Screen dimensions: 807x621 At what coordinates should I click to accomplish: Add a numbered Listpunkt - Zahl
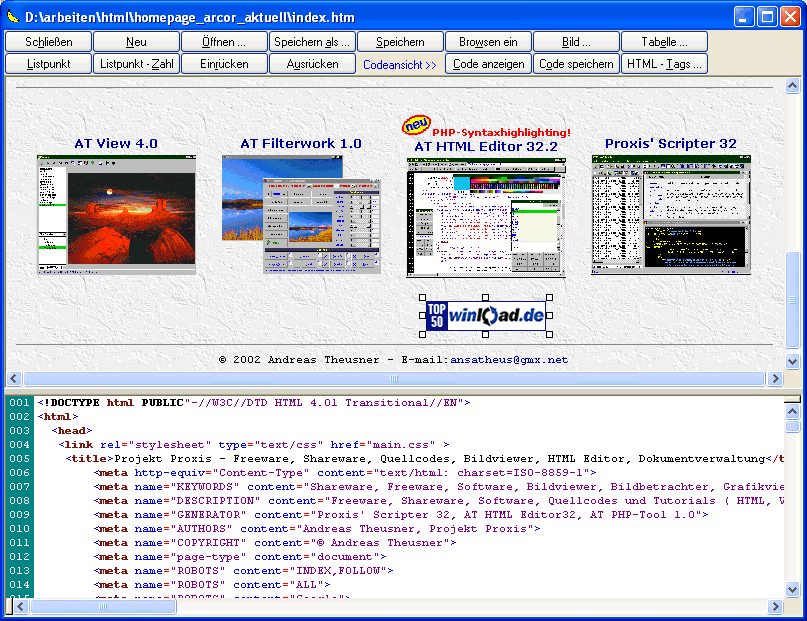pos(136,64)
